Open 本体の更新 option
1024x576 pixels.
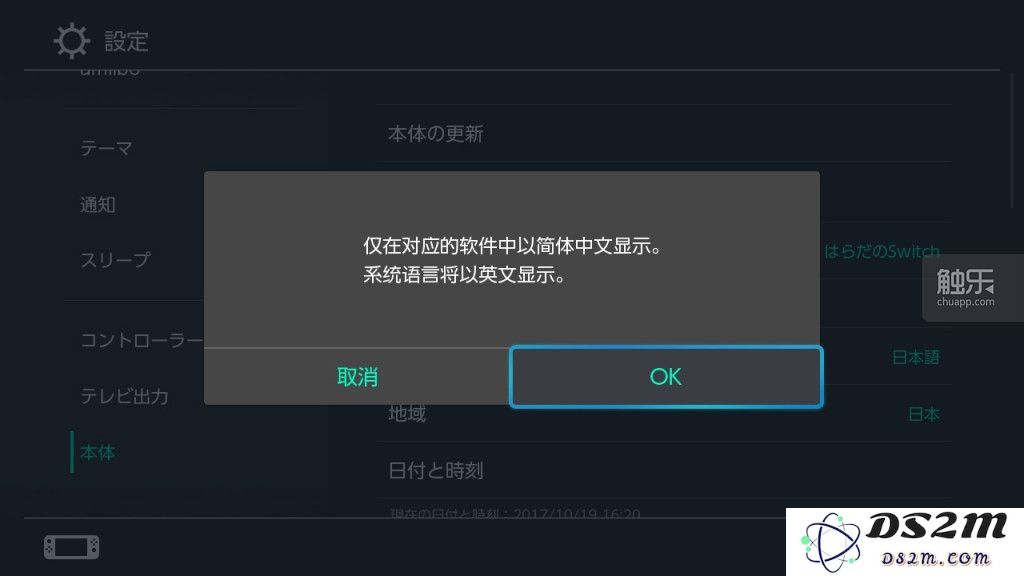(x=663, y=134)
